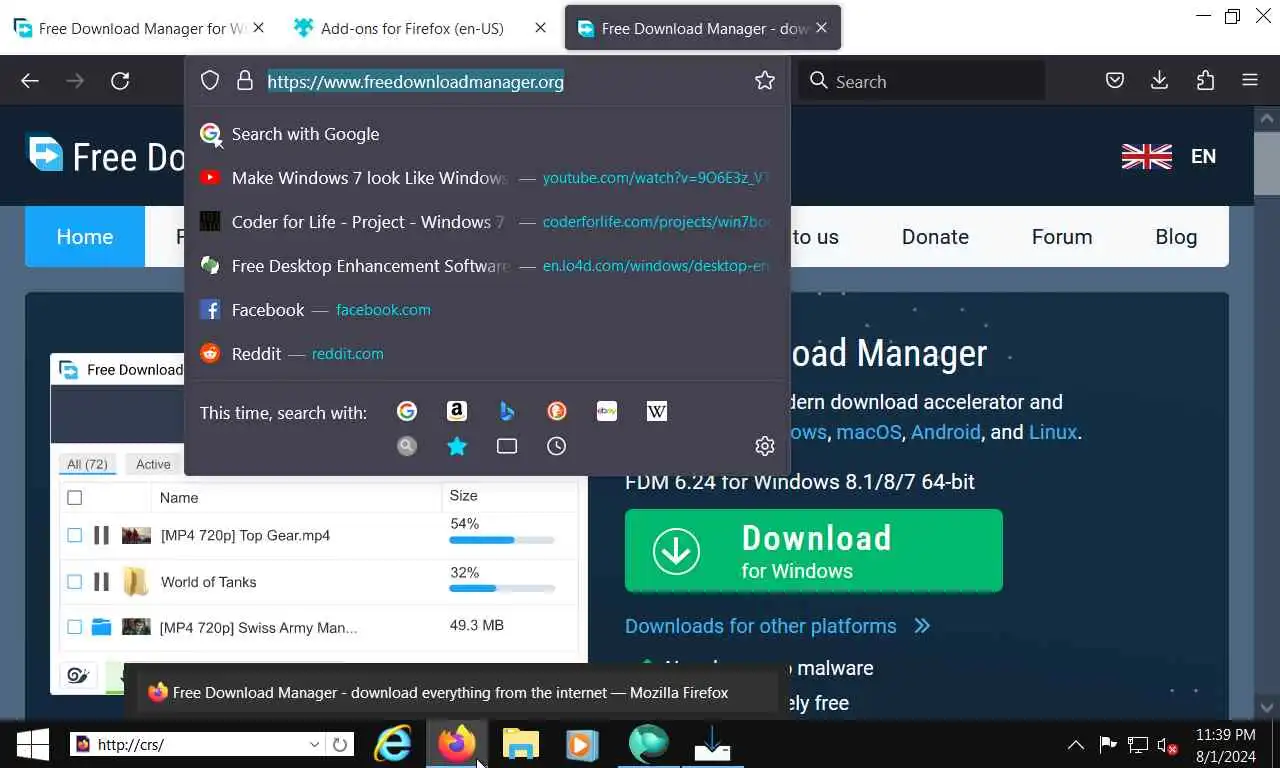Open Home in site navigation

(85, 237)
